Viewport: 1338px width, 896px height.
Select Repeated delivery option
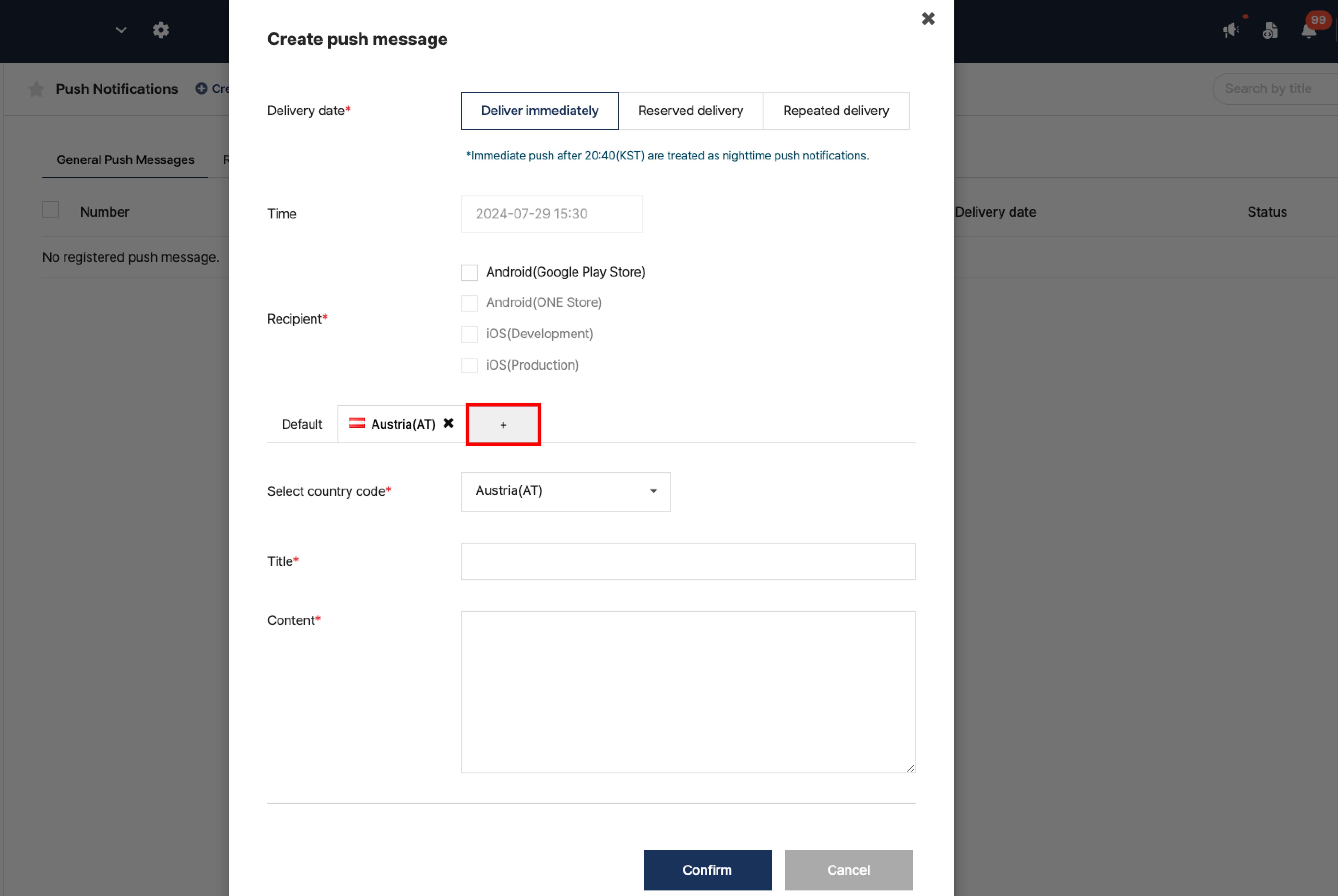click(x=836, y=111)
